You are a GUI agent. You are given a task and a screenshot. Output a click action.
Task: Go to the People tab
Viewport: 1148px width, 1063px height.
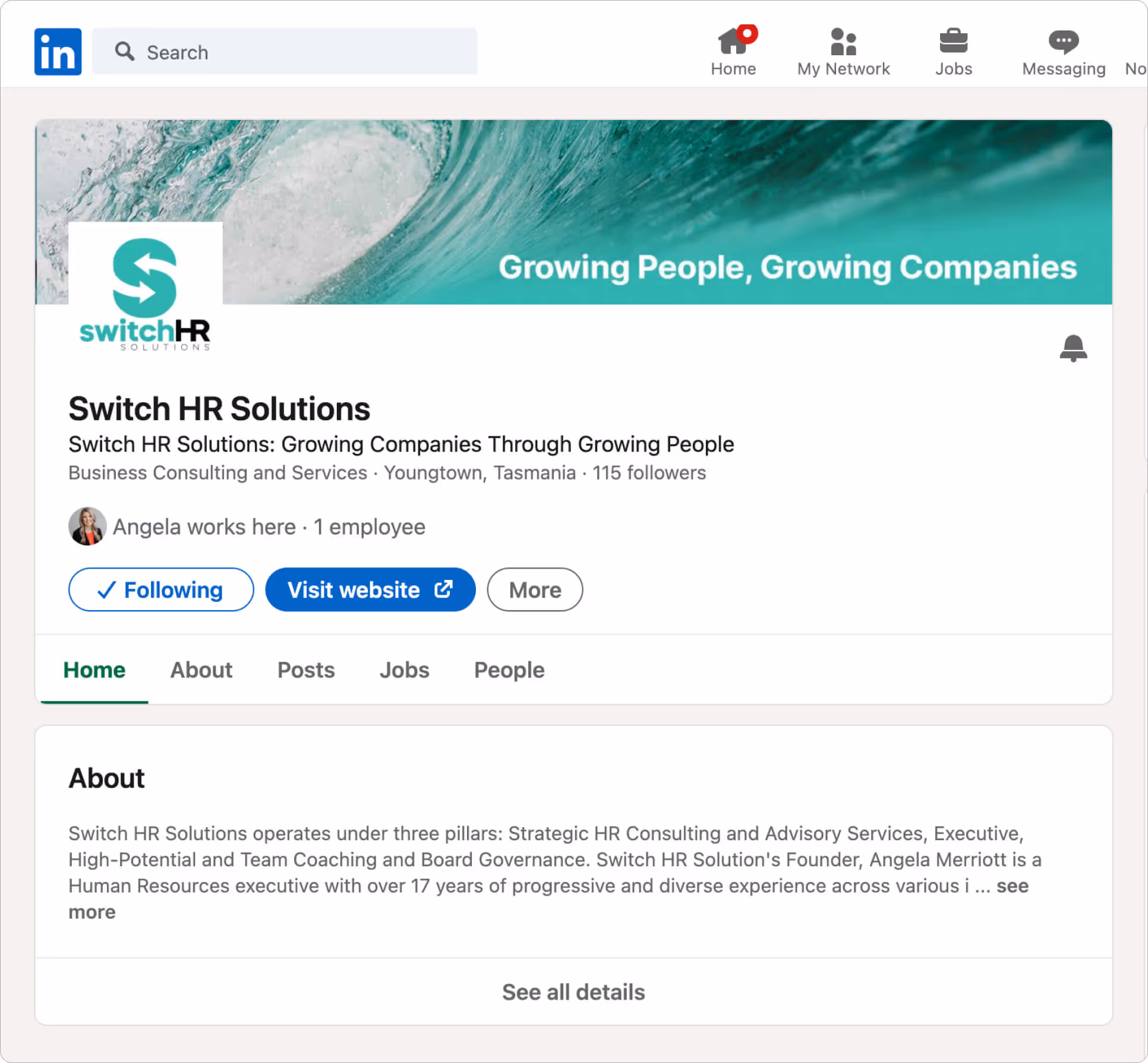pos(509,670)
